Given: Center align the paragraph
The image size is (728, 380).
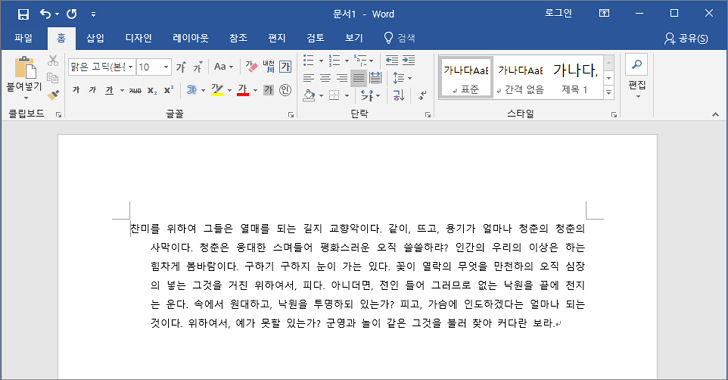Looking at the screenshot, I should (x=325, y=78).
